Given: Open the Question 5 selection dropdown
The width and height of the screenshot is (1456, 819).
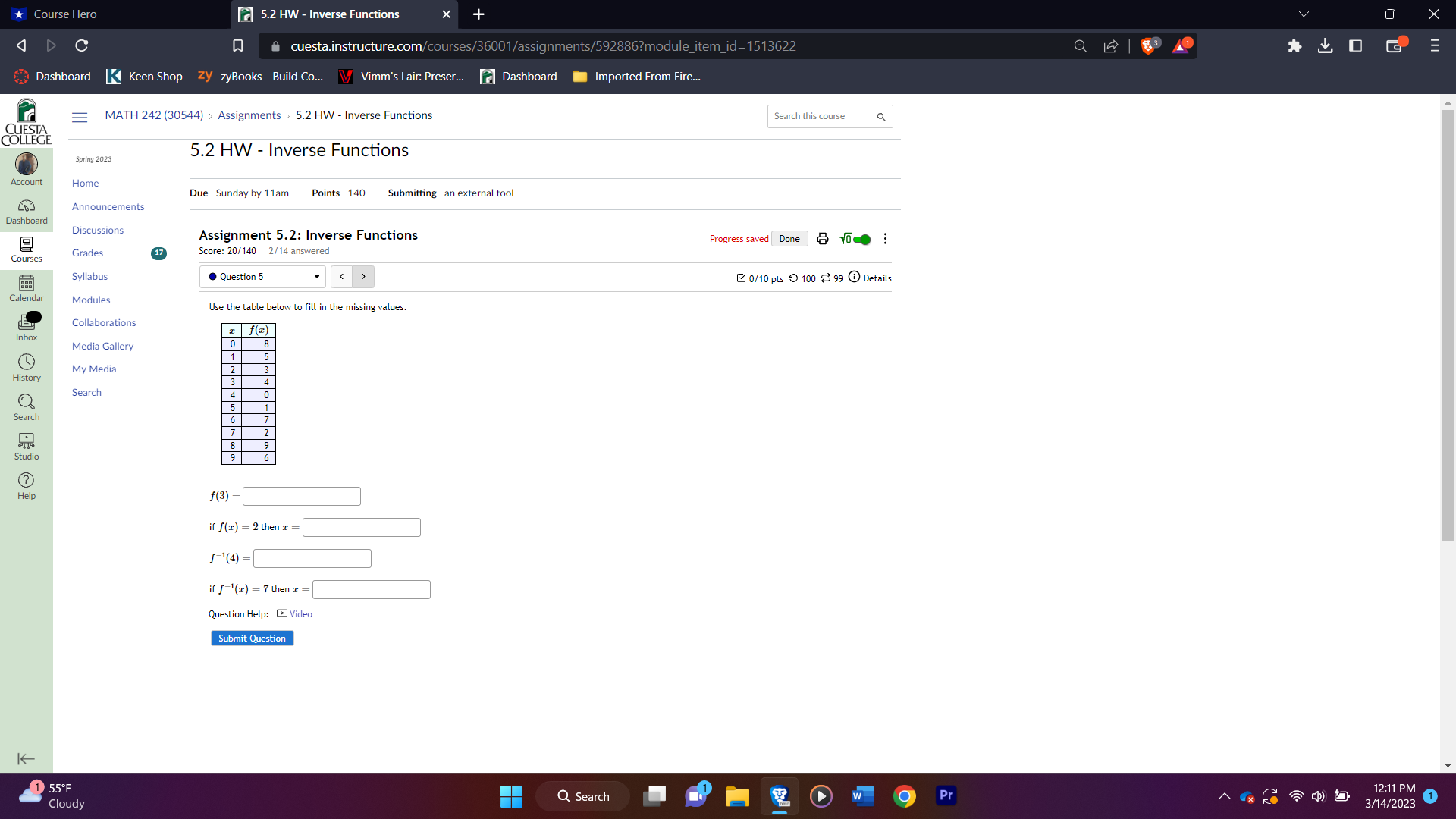Looking at the screenshot, I should (x=262, y=276).
